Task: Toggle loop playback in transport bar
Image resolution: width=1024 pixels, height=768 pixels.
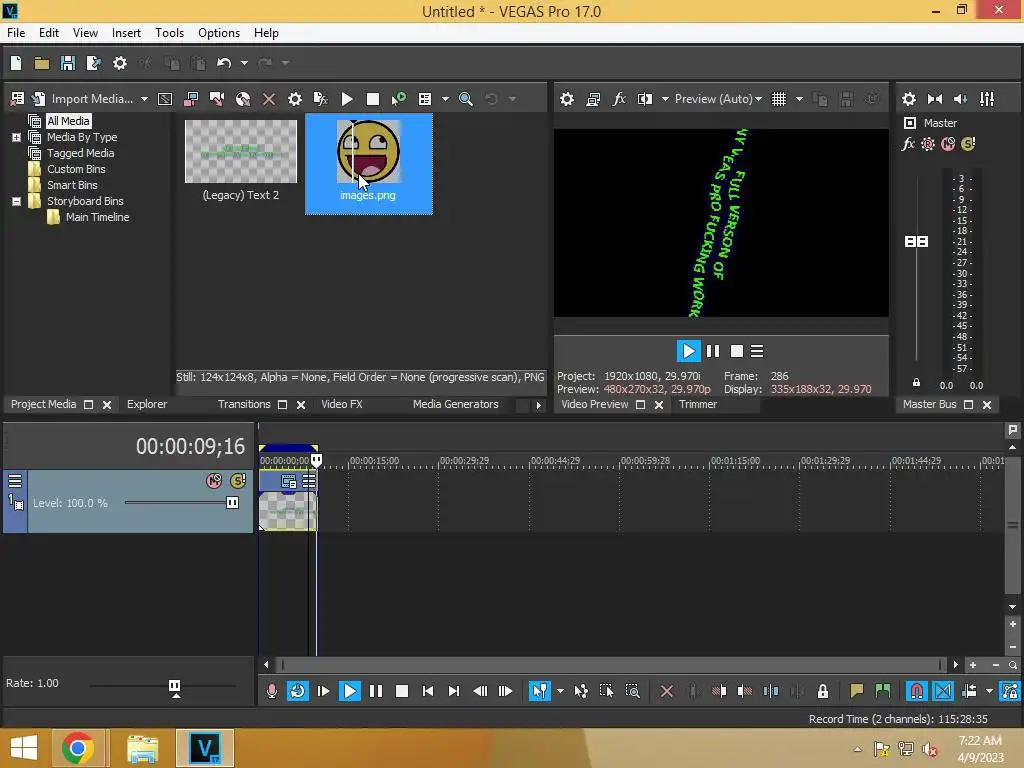Action: (298, 691)
